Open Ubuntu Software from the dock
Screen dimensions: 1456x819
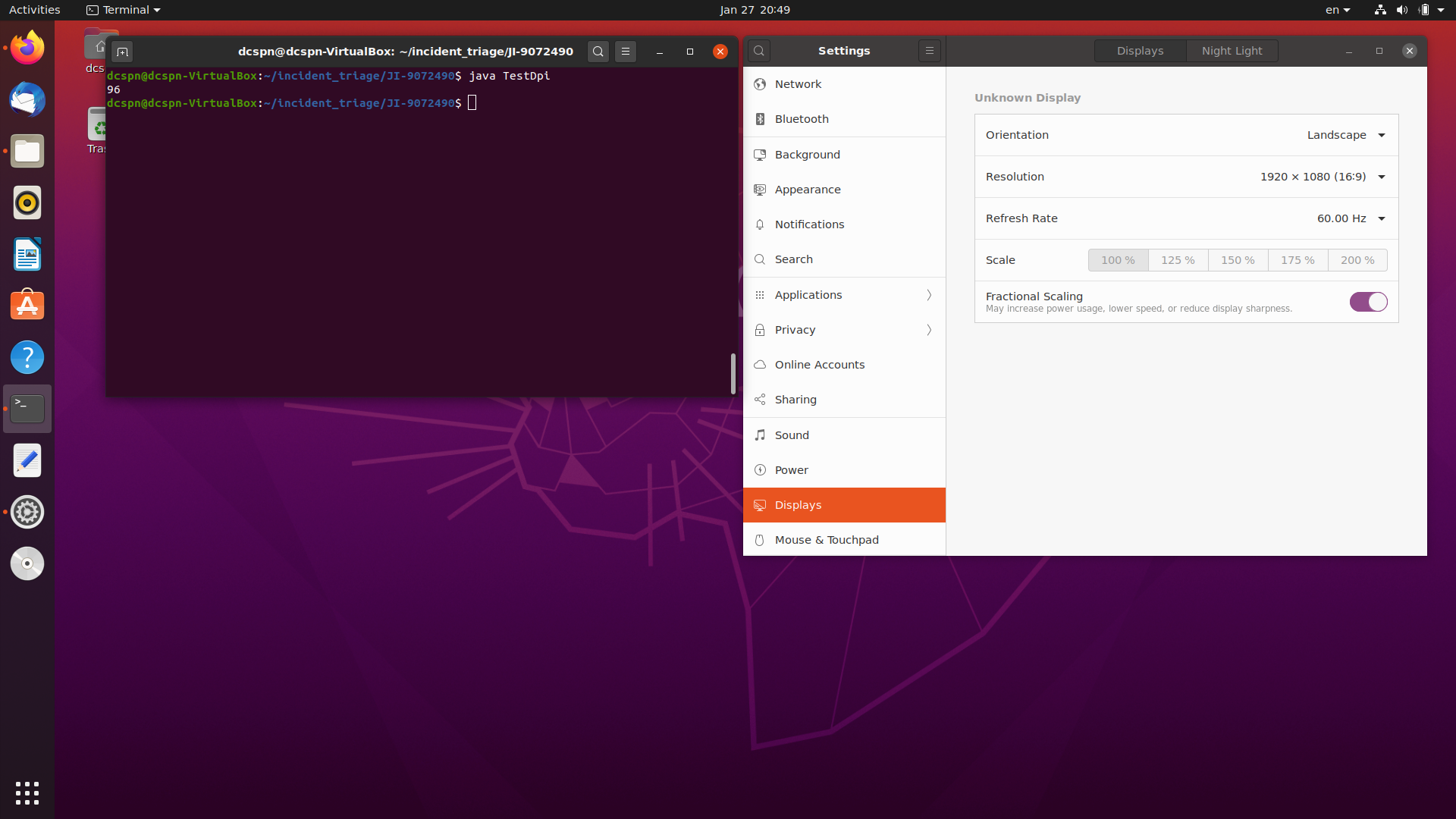point(27,306)
